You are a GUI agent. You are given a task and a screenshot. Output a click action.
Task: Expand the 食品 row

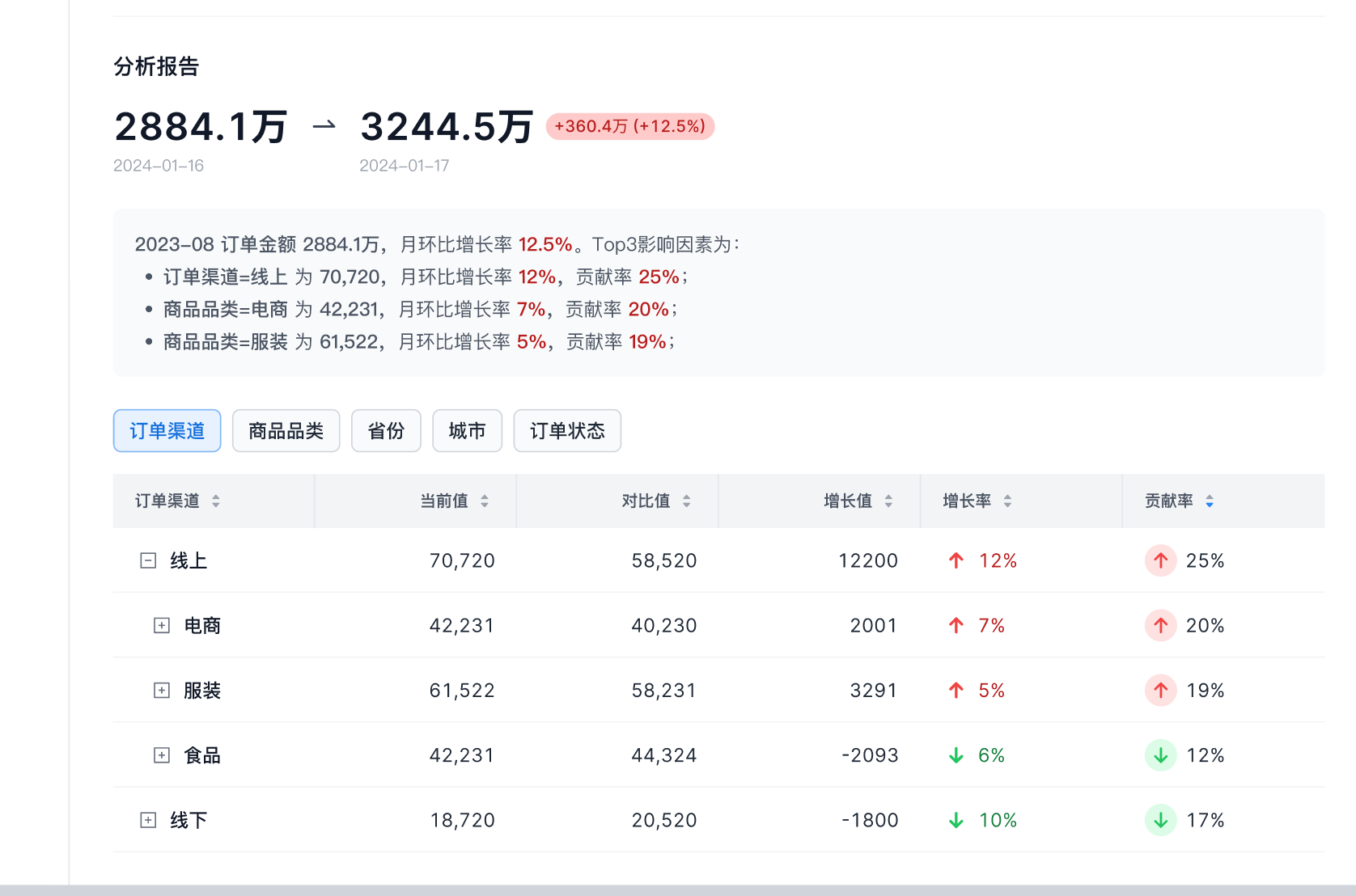pyautogui.click(x=162, y=755)
